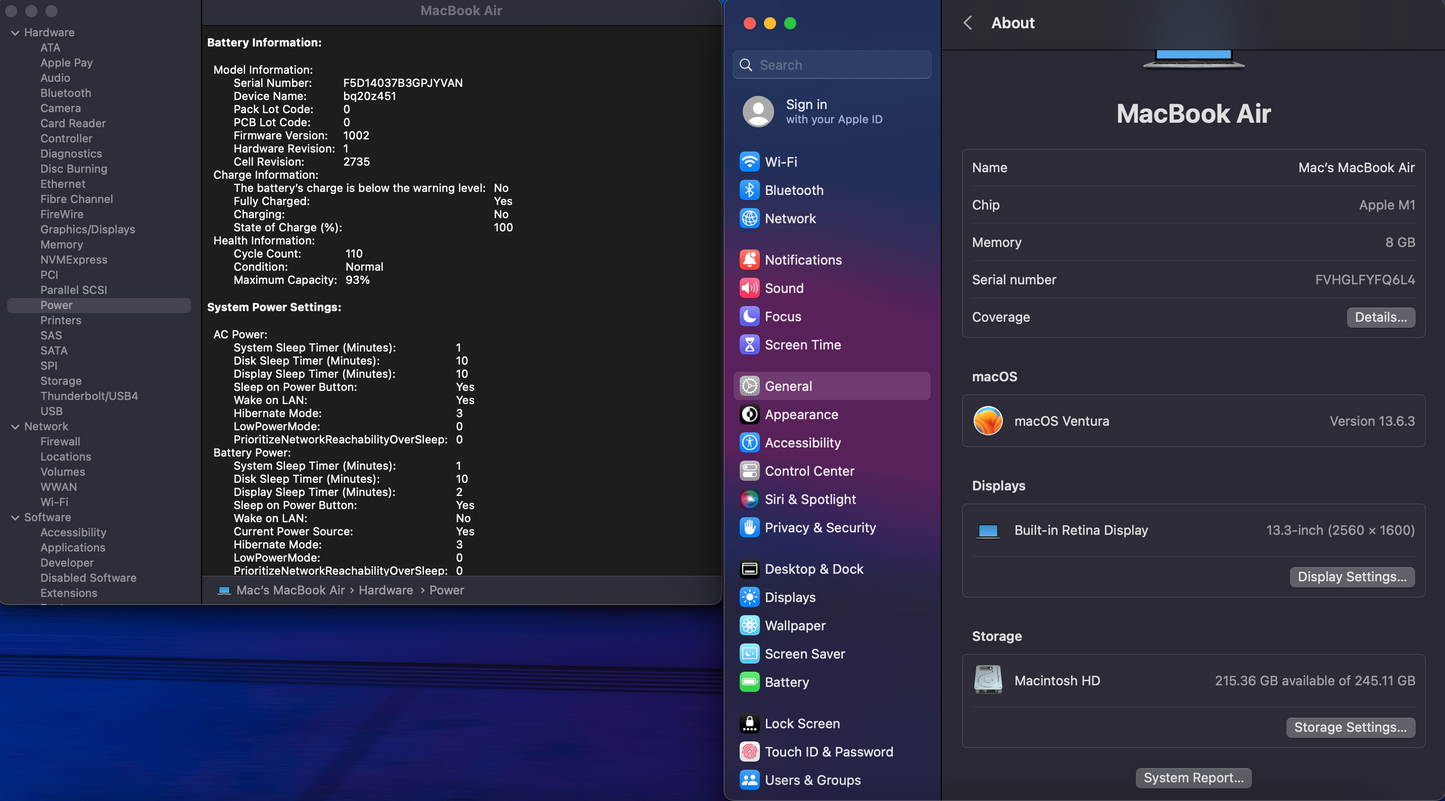This screenshot has height=801, width=1445.
Task: Collapse the Software tree section
Action: point(15,518)
